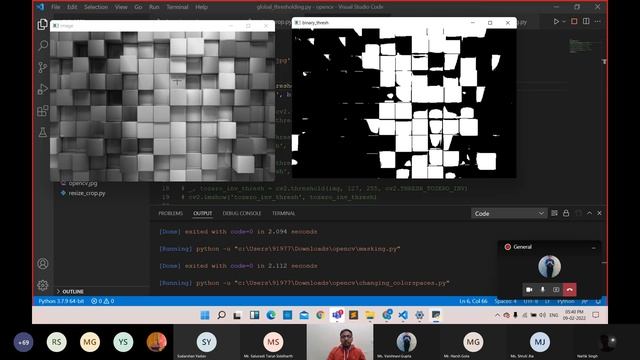This screenshot has height=360, width=640.
Task: Click Spaces: 4 indentation in the status bar
Action: (x=505, y=301)
